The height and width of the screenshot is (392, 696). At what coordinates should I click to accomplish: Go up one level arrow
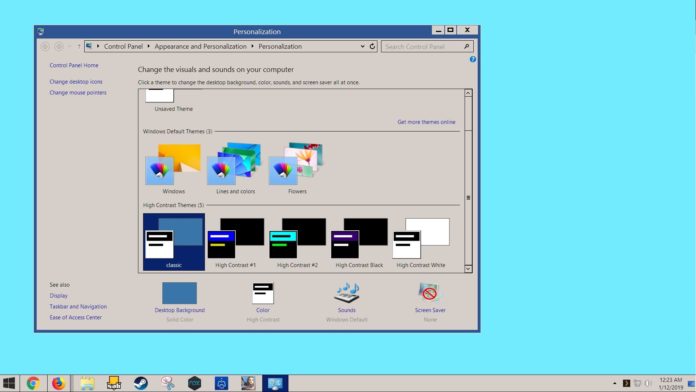point(79,46)
